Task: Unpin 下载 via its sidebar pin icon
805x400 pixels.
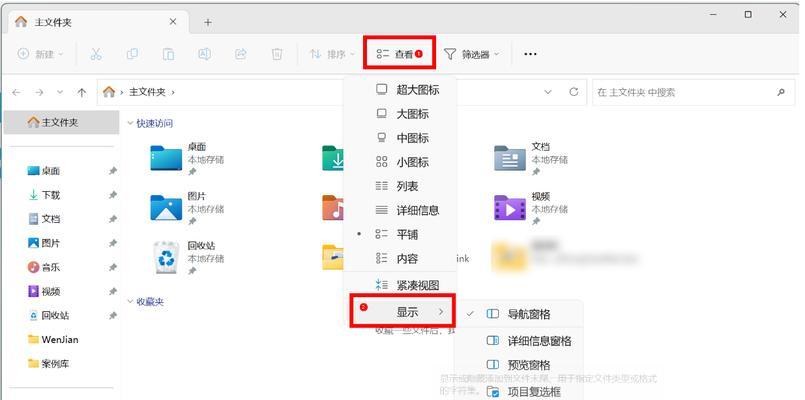Action: click(x=113, y=195)
